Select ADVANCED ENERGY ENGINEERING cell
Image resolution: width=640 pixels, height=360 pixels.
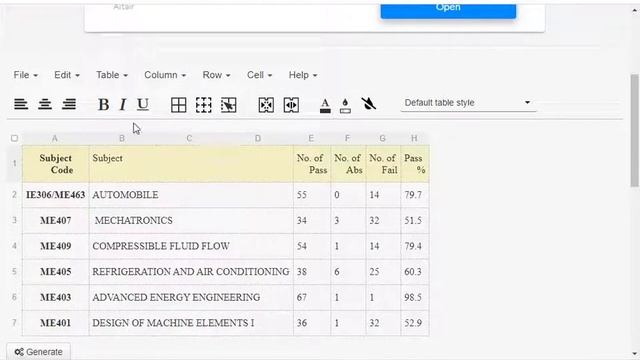click(x=191, y=298)
